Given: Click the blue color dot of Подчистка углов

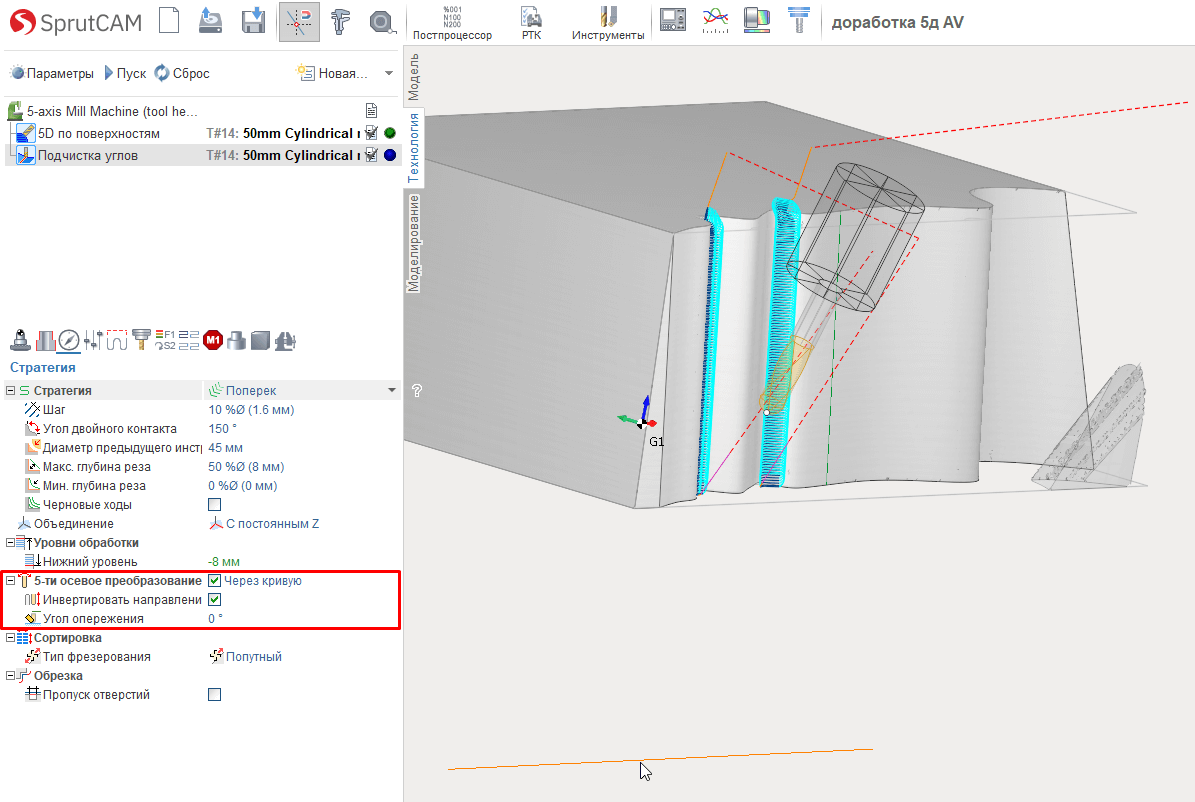Looking at the screenshot, I should click(390, 156).
